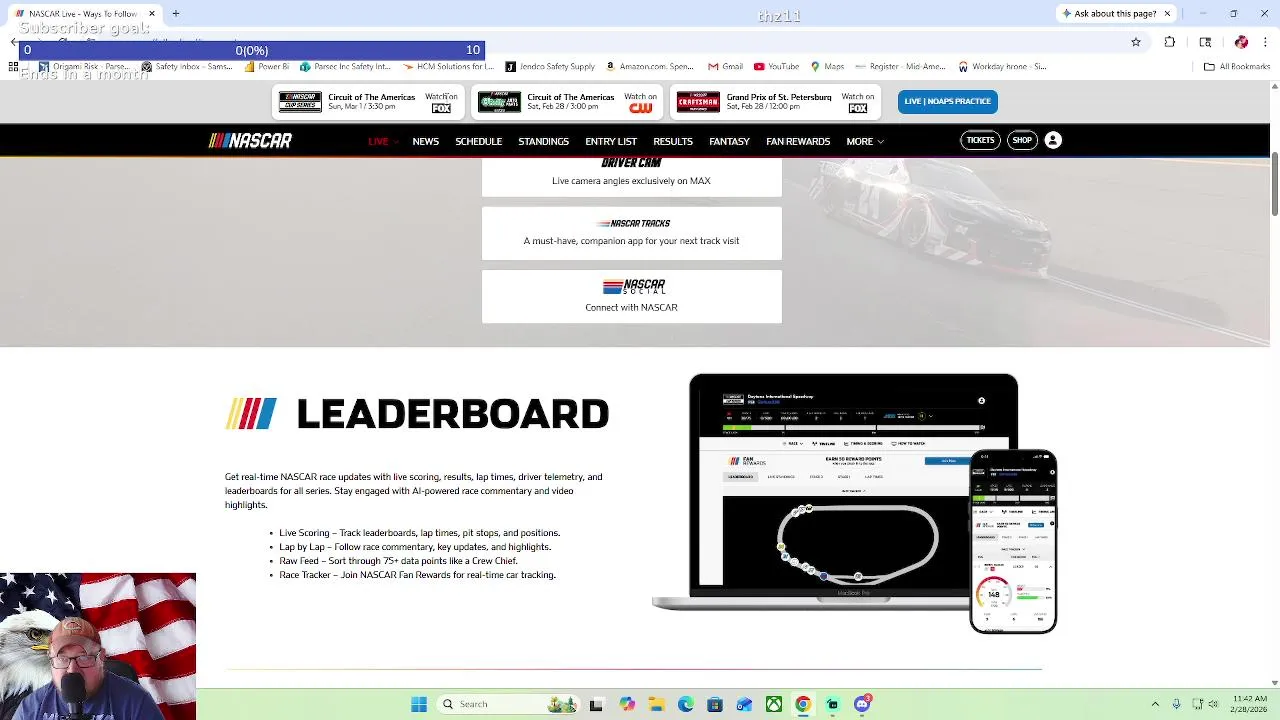Image resolution: width=1280 pixels, height=720 pixels.
Task: Open the account profile icon on NASCAR header
Action: pyautogui.click(x=1053, y=141)
